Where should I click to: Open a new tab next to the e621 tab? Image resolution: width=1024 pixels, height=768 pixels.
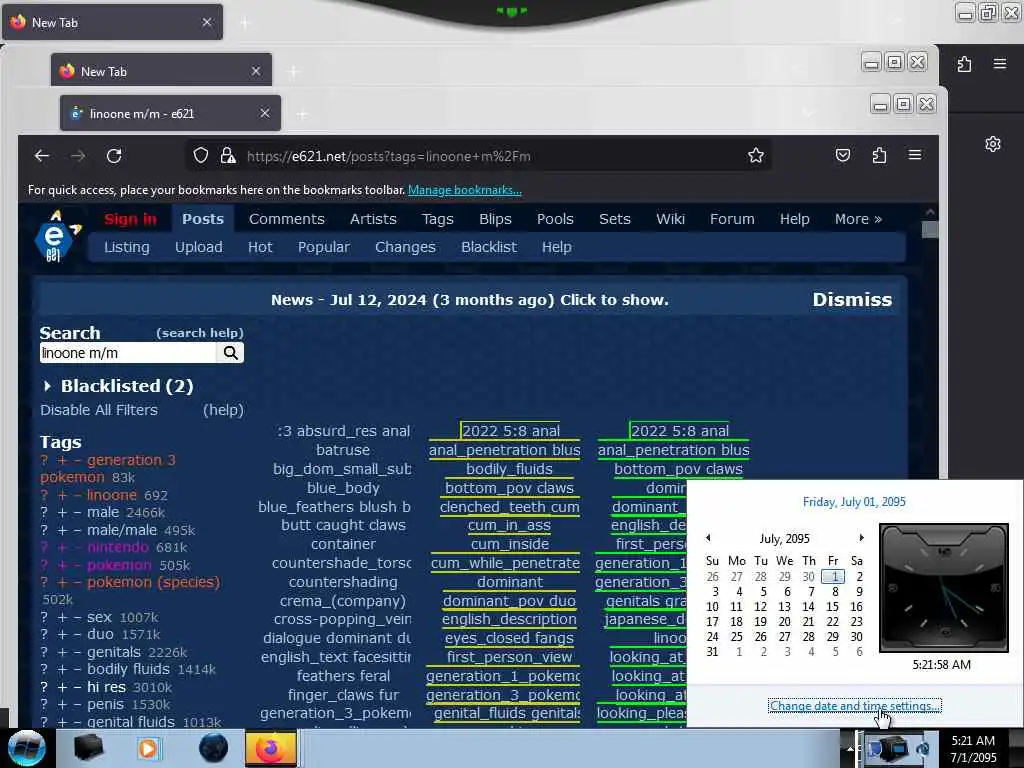point(302,114)
